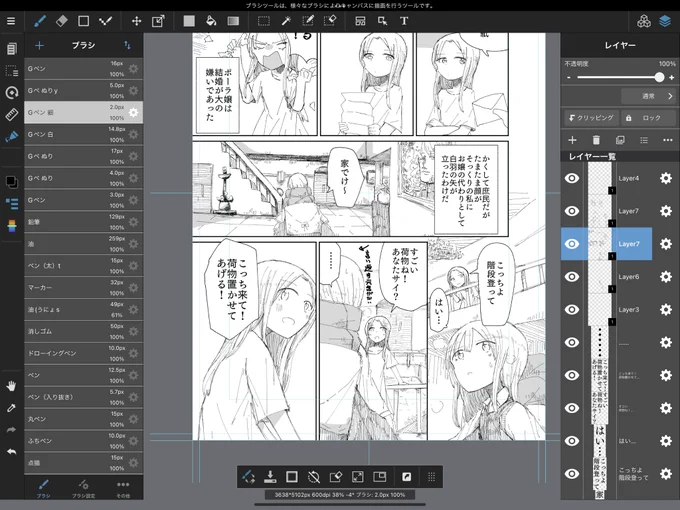
Task: Select the Selection Pen tool
Action: pos(308,21)
